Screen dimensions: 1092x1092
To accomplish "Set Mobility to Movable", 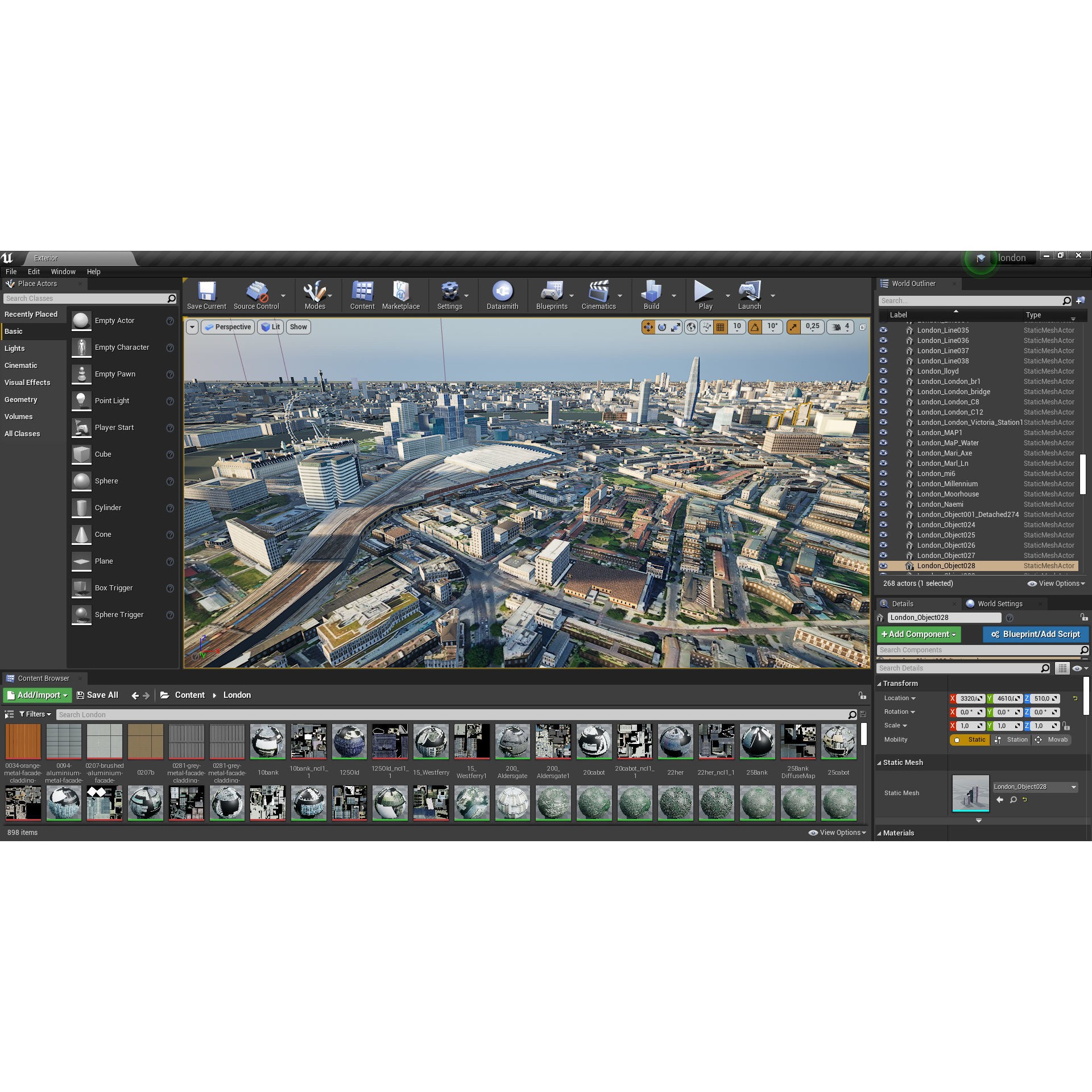I will click(x=1056, y=739).
